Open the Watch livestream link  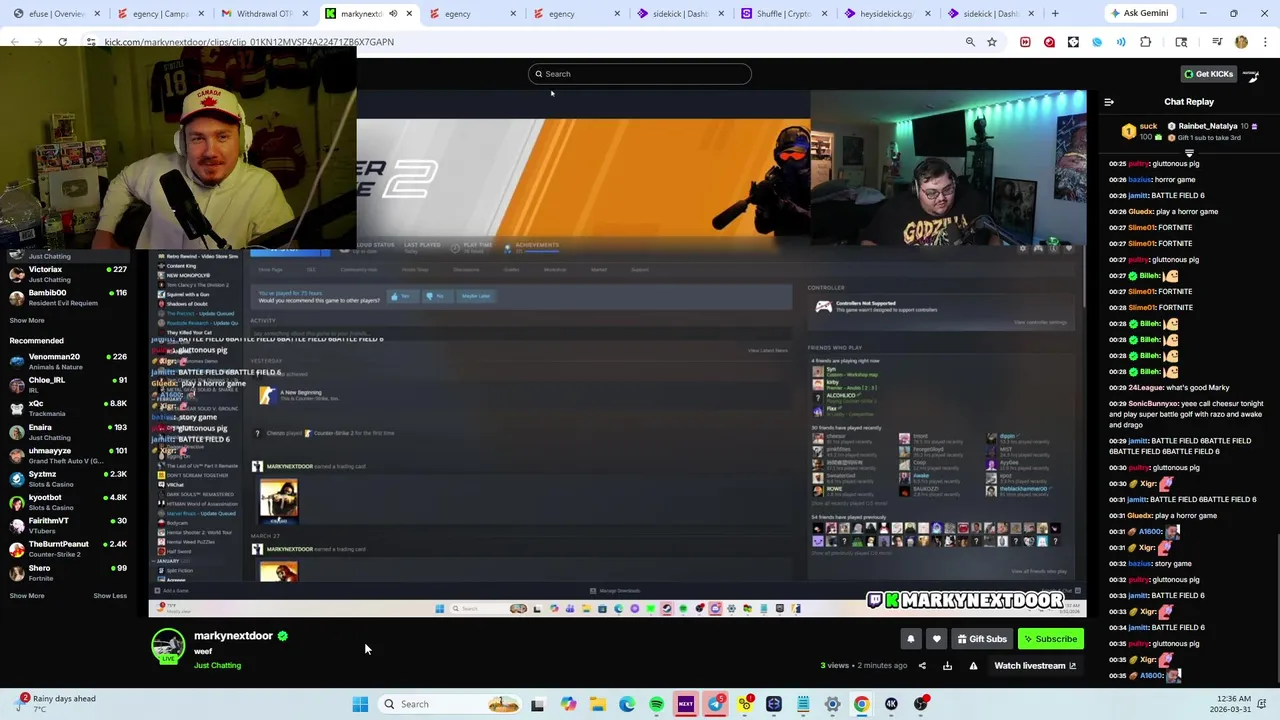1035,666
